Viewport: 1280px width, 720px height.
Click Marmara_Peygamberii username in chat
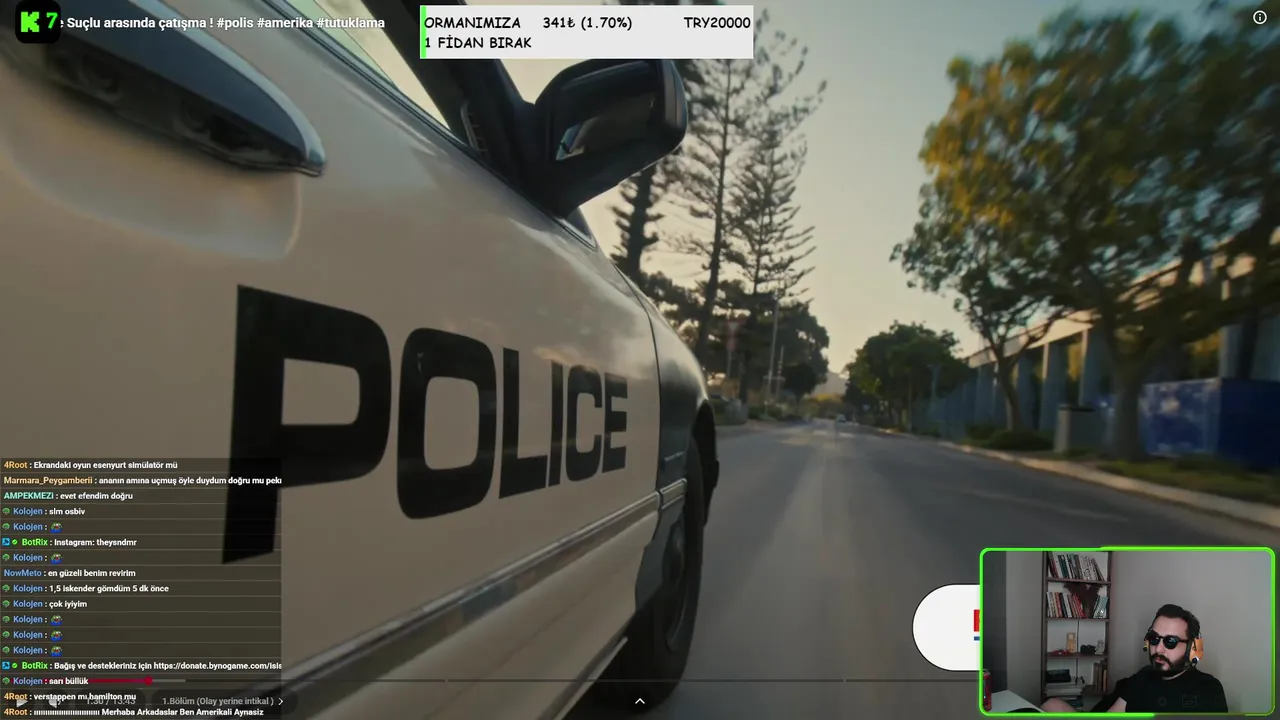[x=47, y=480]
